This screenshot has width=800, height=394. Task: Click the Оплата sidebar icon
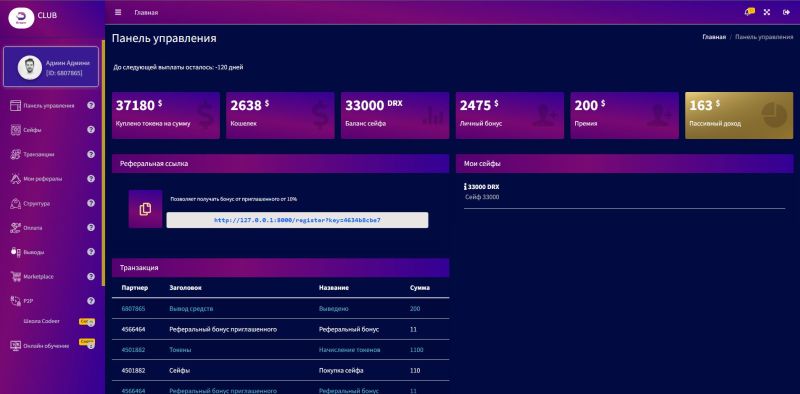point(15,228)
